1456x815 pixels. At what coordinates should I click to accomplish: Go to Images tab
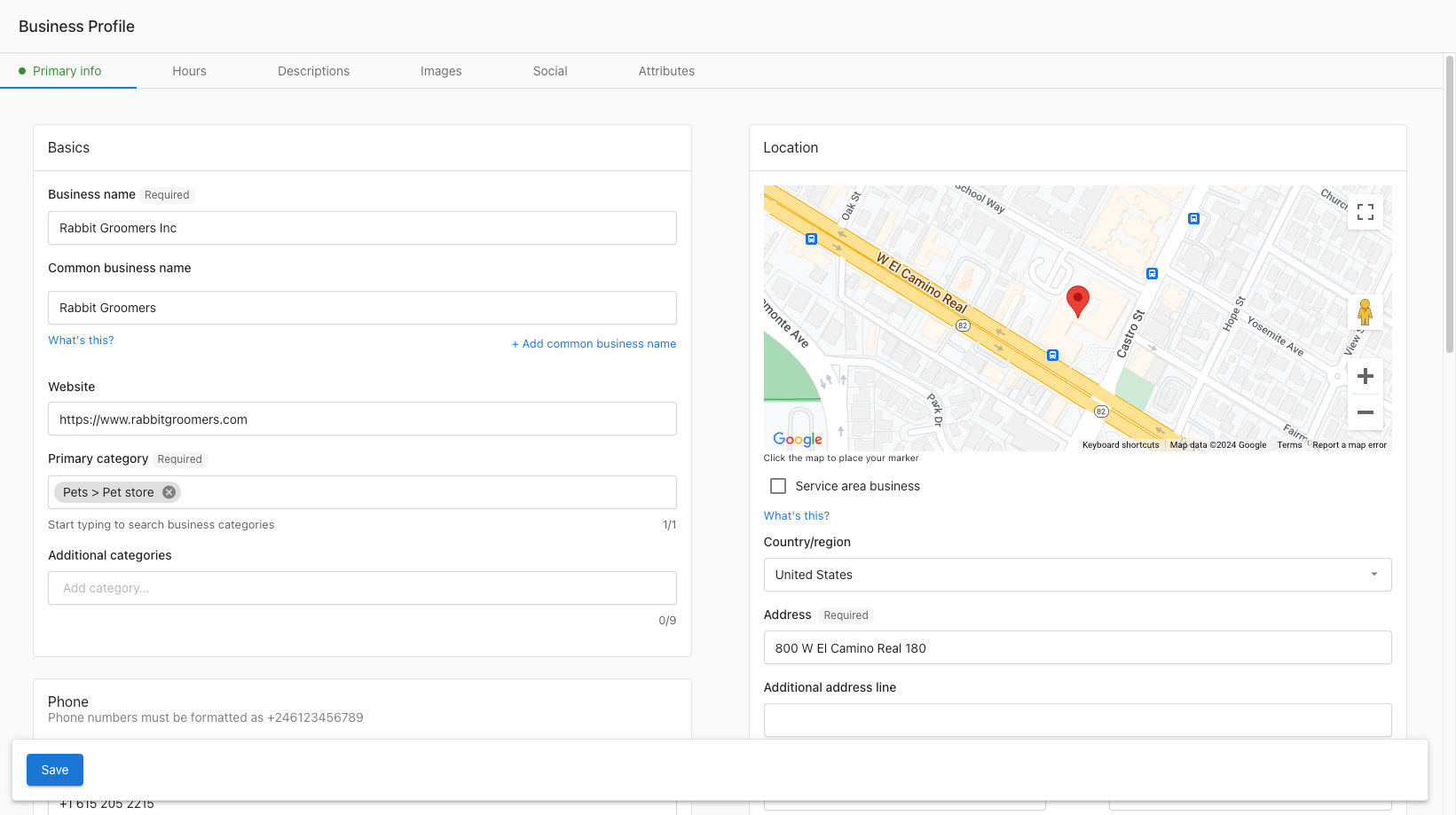point(441,71)
